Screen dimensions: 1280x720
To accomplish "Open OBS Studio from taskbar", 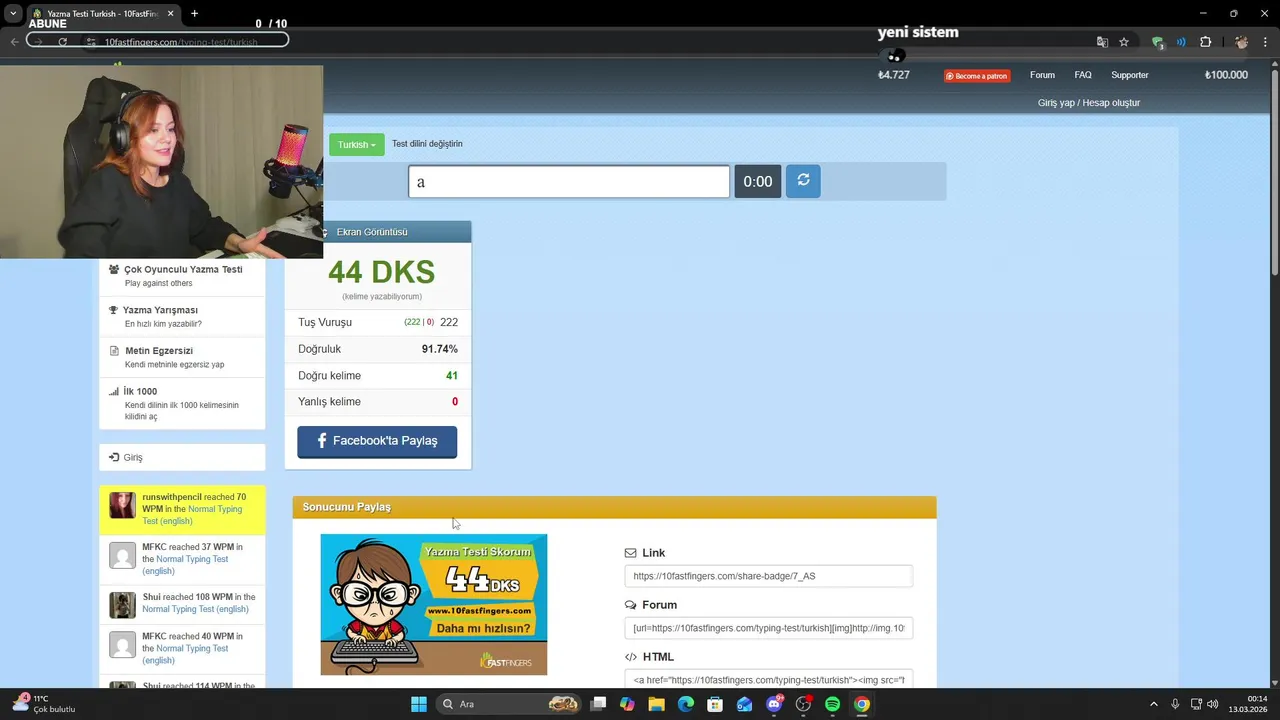I will coord(803,704).
